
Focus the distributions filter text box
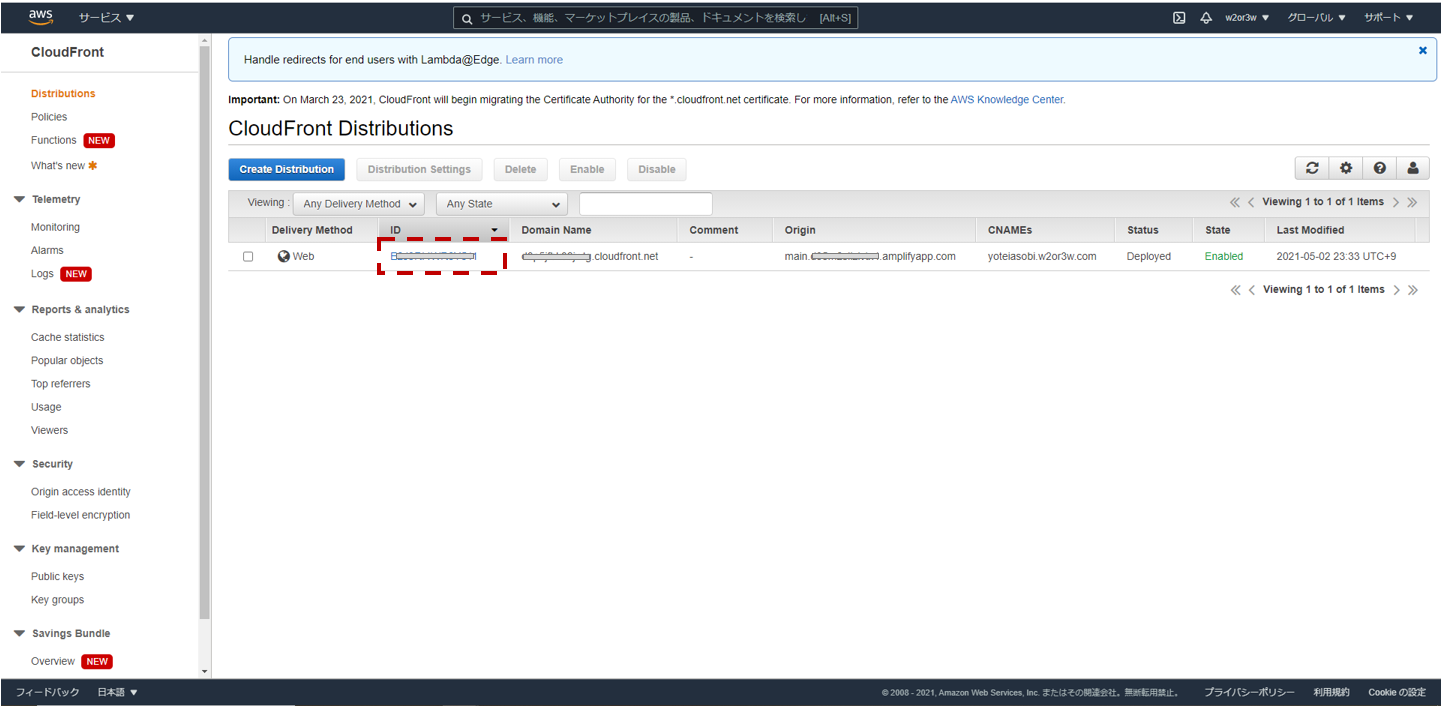pyautogui.click(x=646, y=204)
